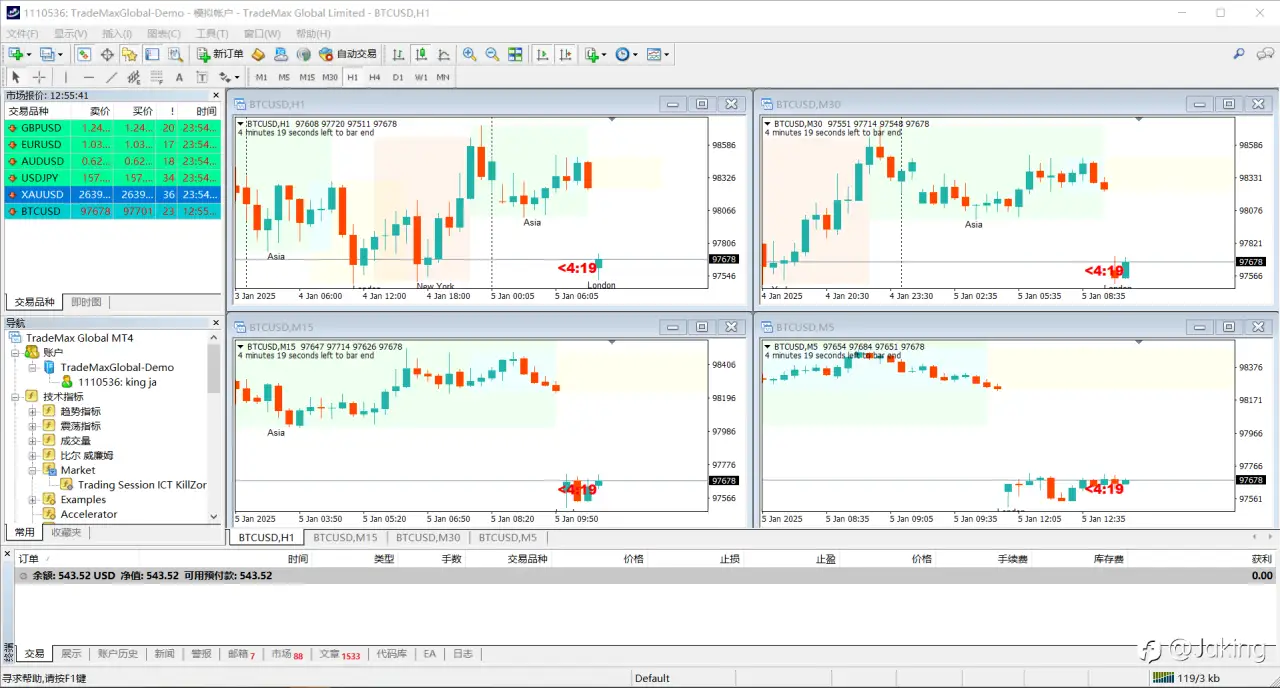Activate the BTCUSD,M15 chart tab
1280x688 pixels.
(x=345, y=537)
